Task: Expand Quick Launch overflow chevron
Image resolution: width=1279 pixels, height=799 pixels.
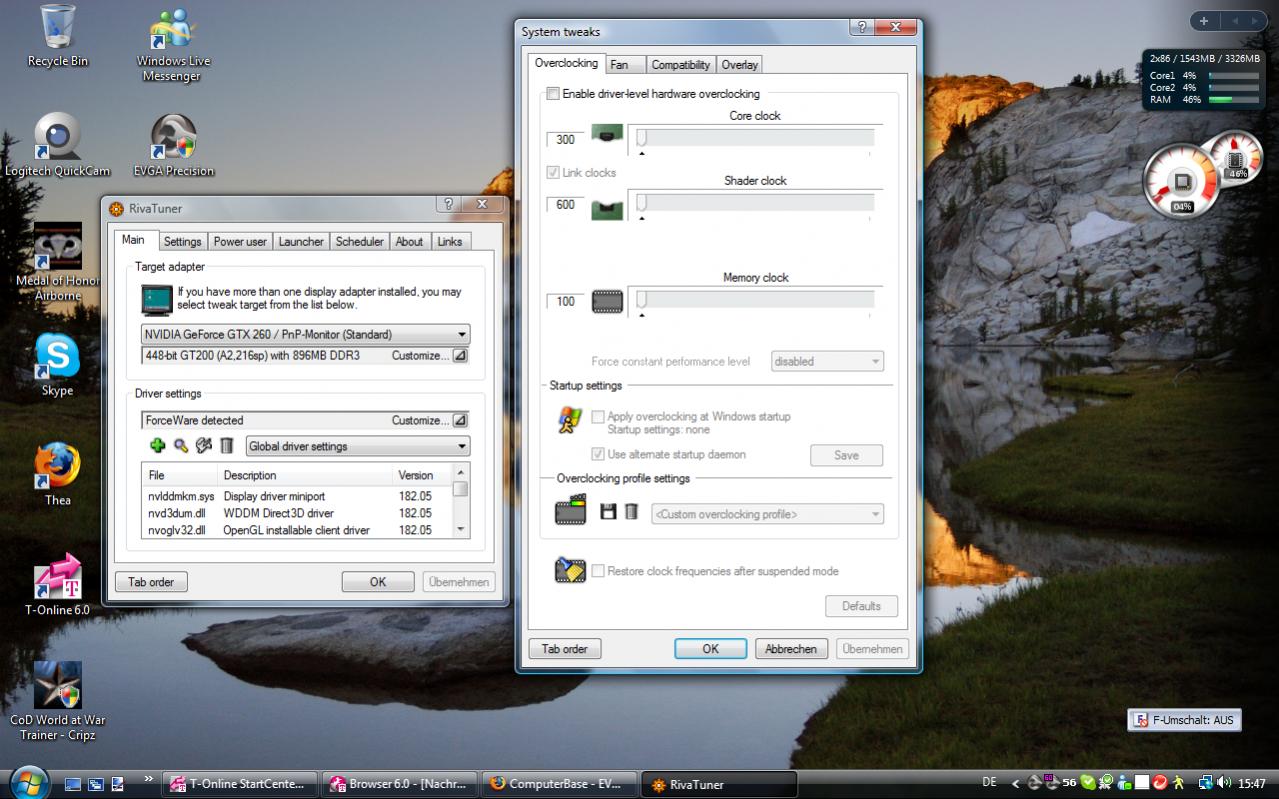Action: [x=149, y=778]
